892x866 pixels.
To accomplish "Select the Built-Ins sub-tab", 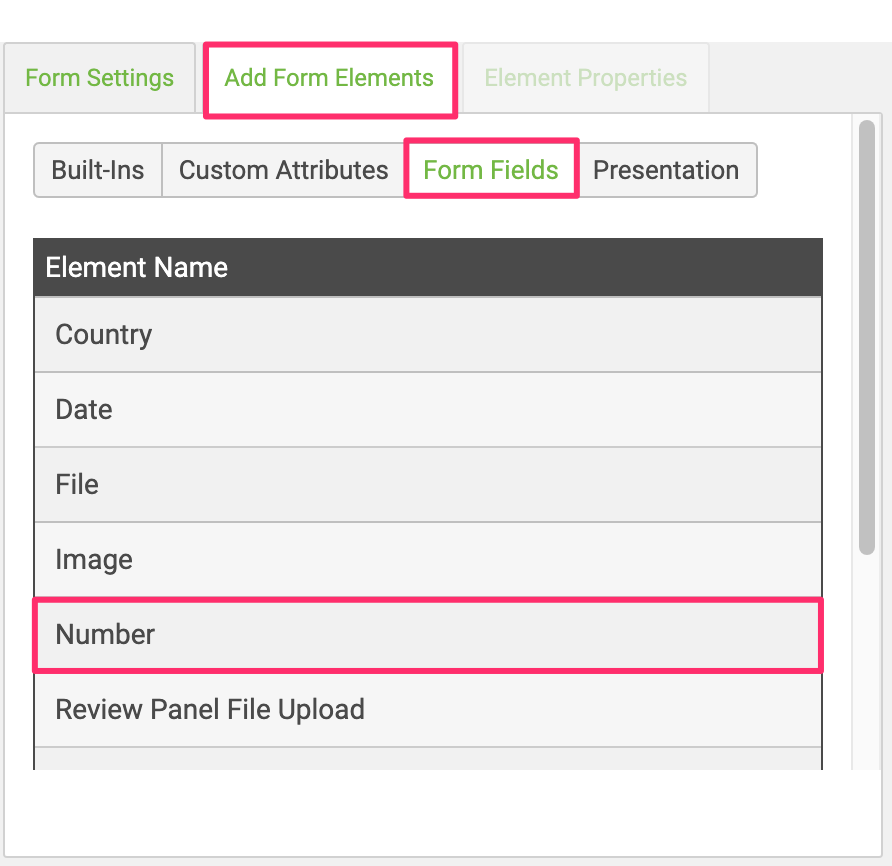I will point(98,170).
